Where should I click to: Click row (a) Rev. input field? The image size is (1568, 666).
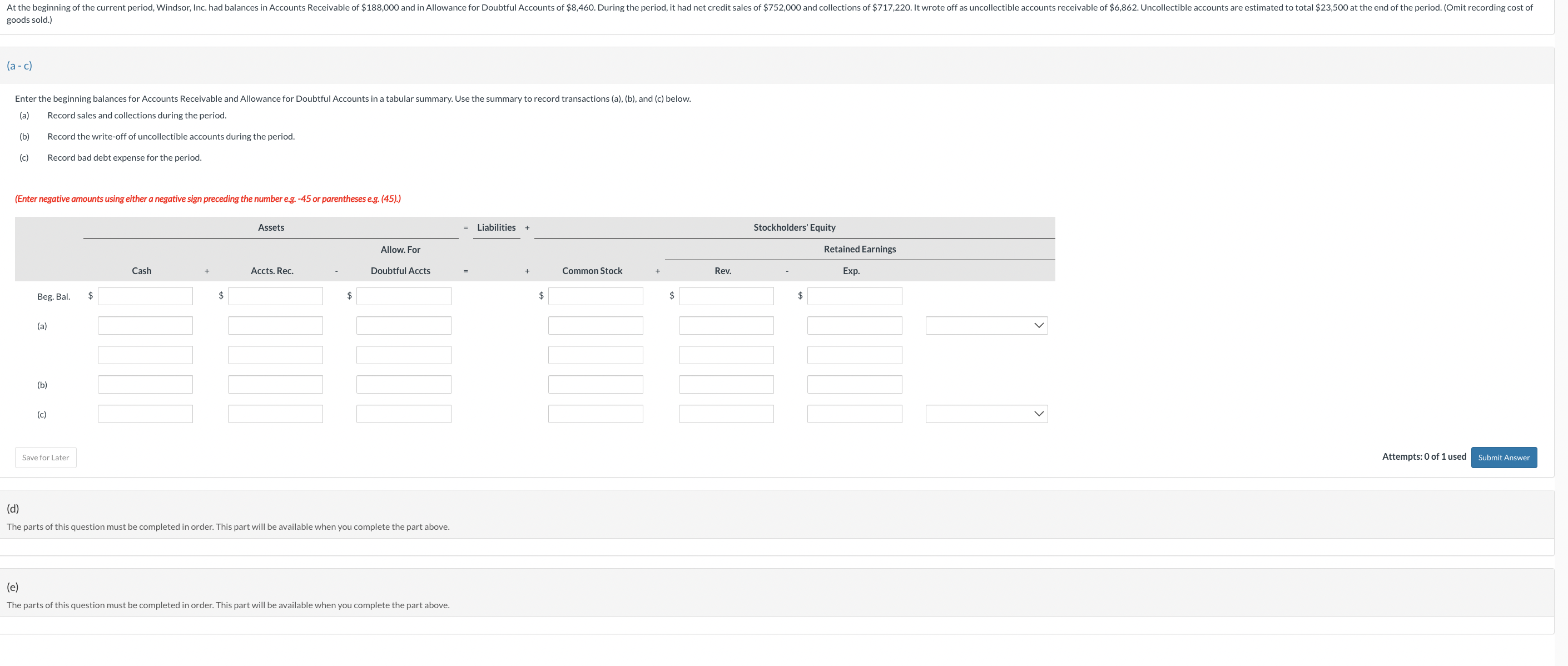[726, 325]
